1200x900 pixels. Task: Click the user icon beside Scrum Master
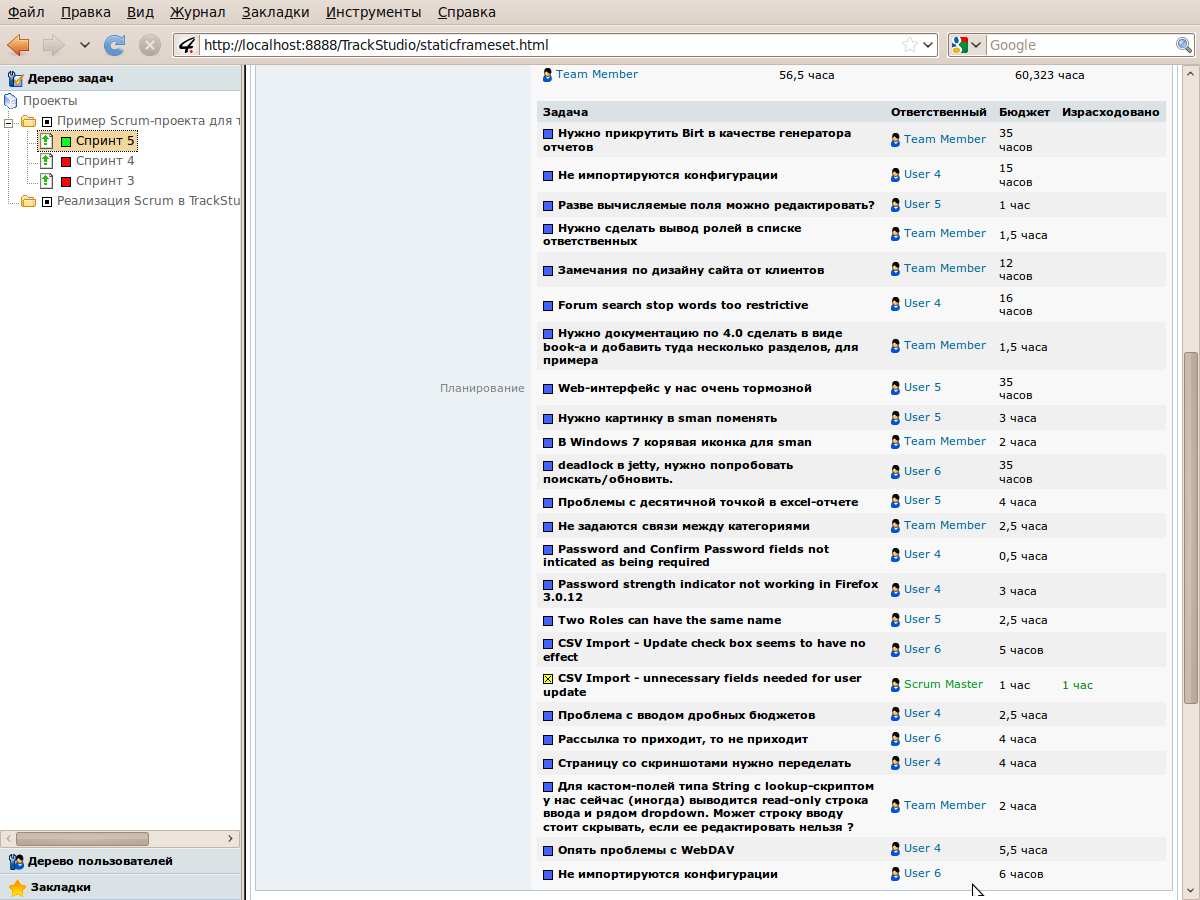[x=896, y=685]
